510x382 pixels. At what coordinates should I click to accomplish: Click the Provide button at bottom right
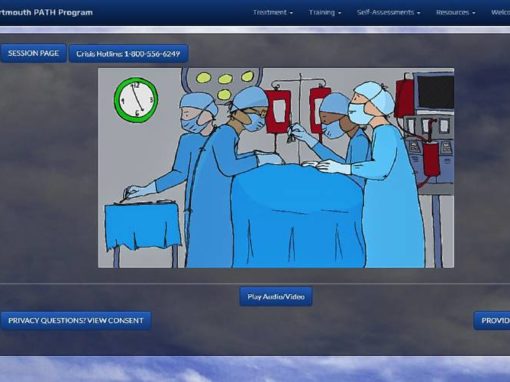[x=492, y=321]
